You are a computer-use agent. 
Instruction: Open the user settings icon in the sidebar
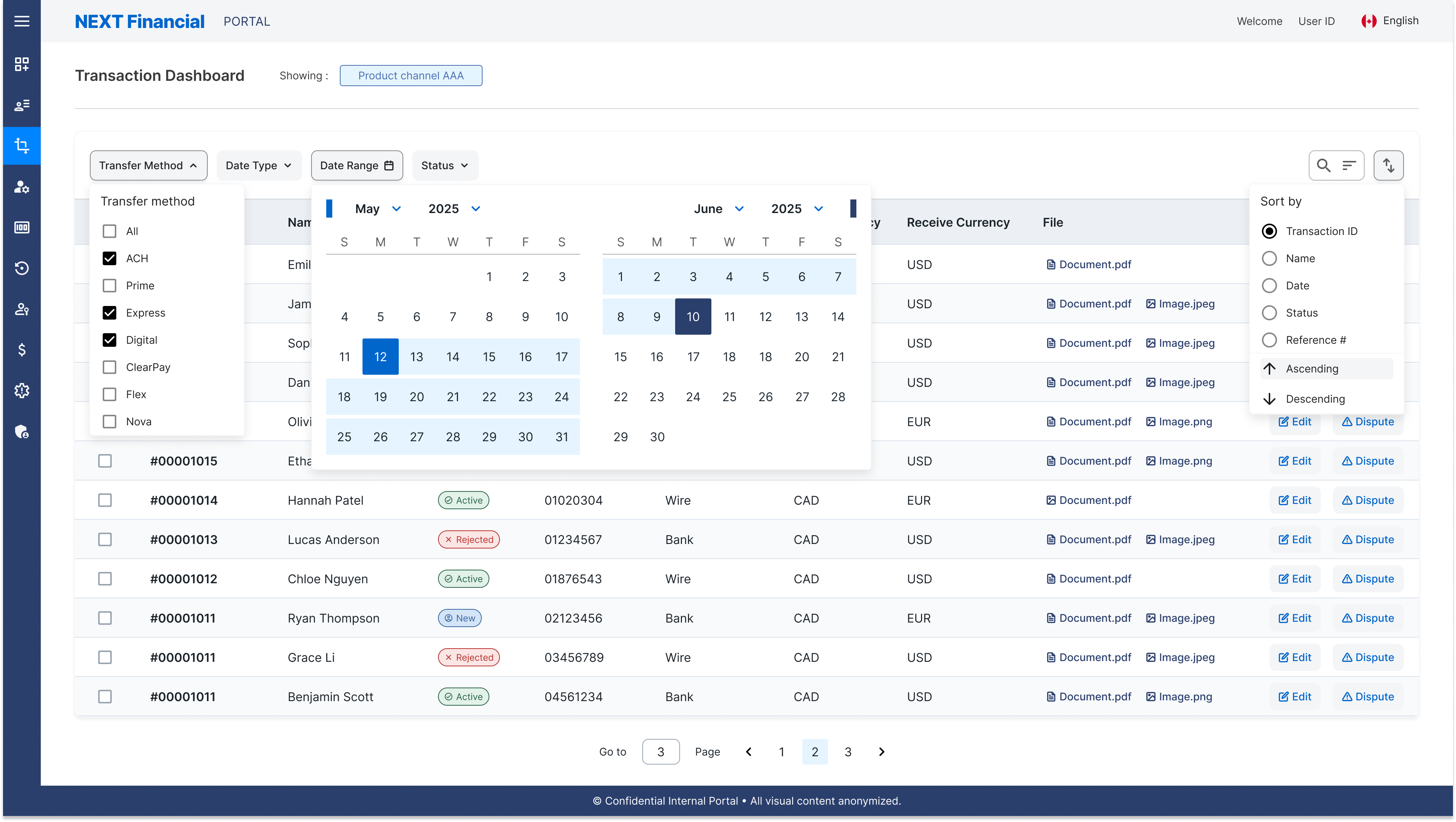(22, 187)
